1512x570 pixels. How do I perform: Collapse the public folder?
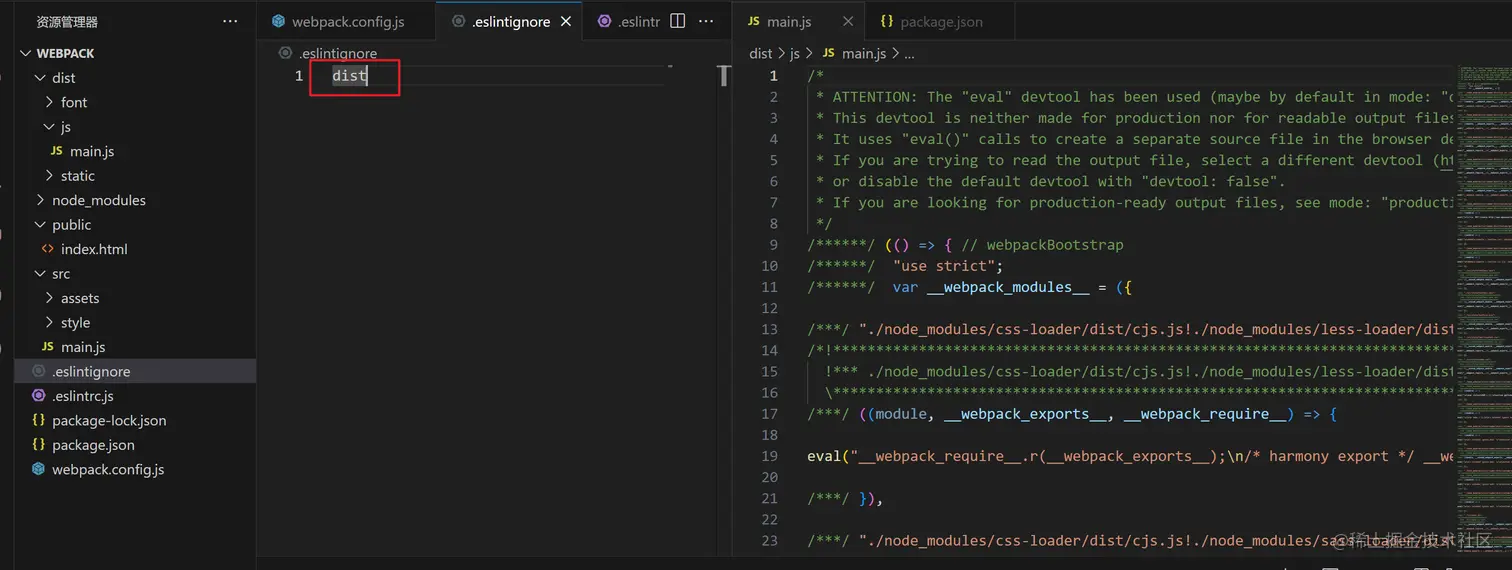point(40,225)
